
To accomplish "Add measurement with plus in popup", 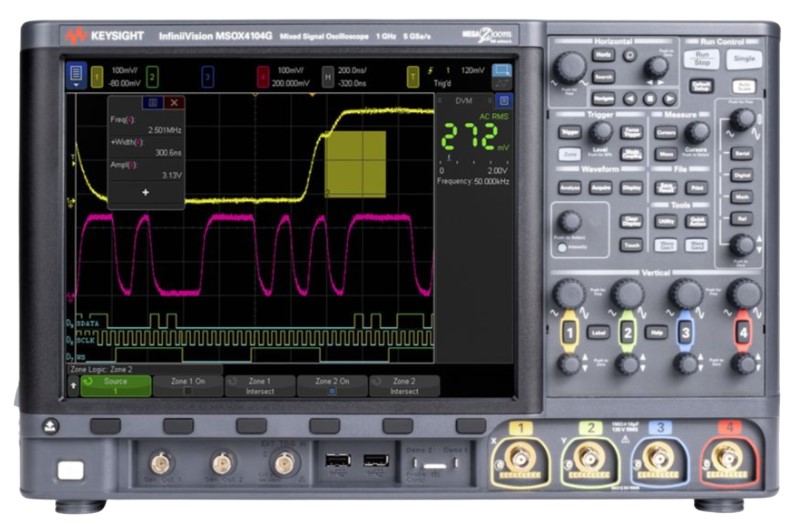I will (x=146, y=192).
